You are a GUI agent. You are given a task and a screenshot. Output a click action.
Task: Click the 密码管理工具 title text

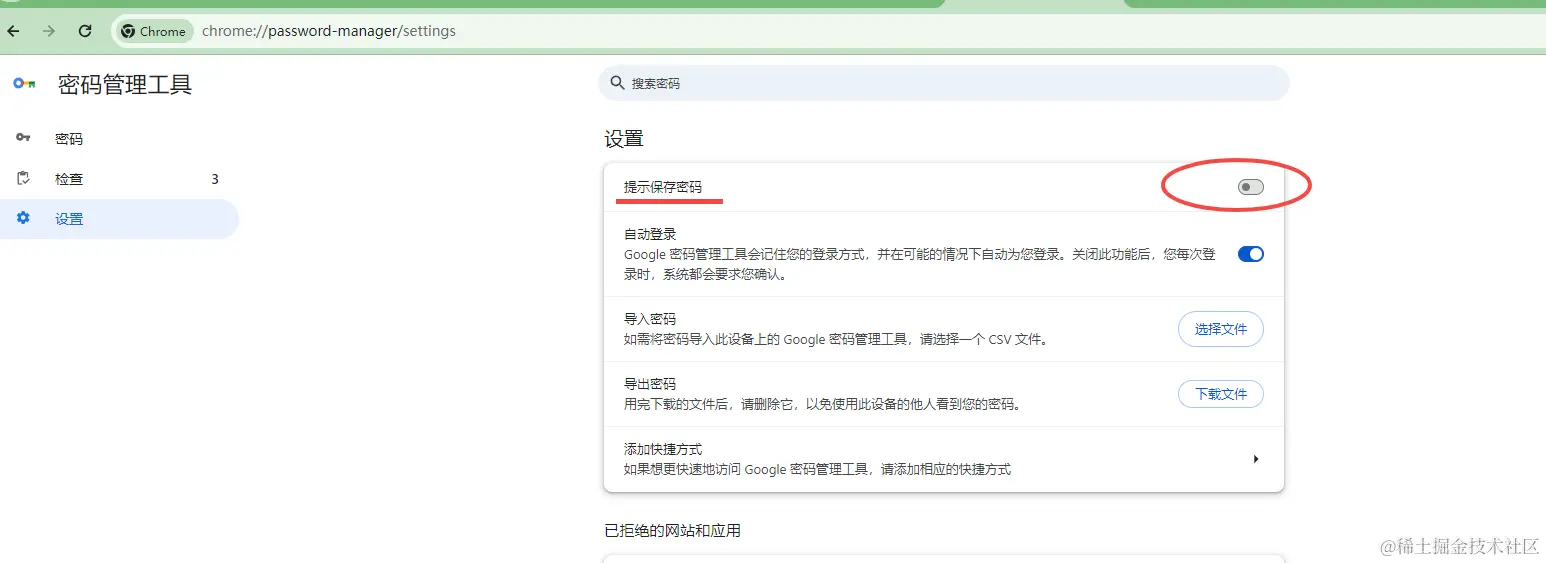click(x=125, y=84)
